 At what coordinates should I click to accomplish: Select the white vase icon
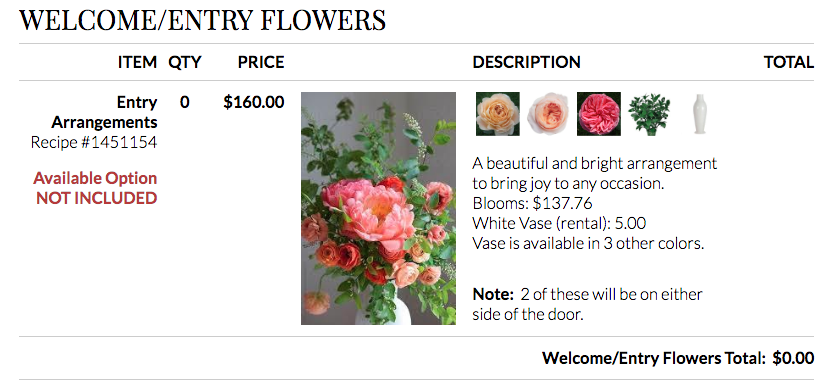tap(700, 114)
